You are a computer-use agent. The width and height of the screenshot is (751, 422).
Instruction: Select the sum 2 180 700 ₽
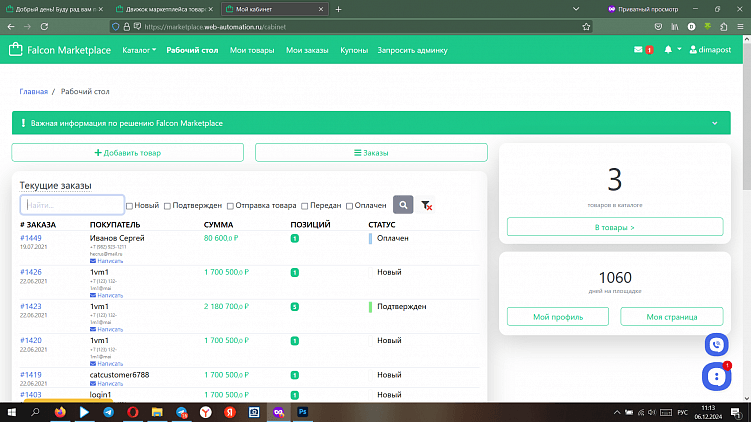227,306
